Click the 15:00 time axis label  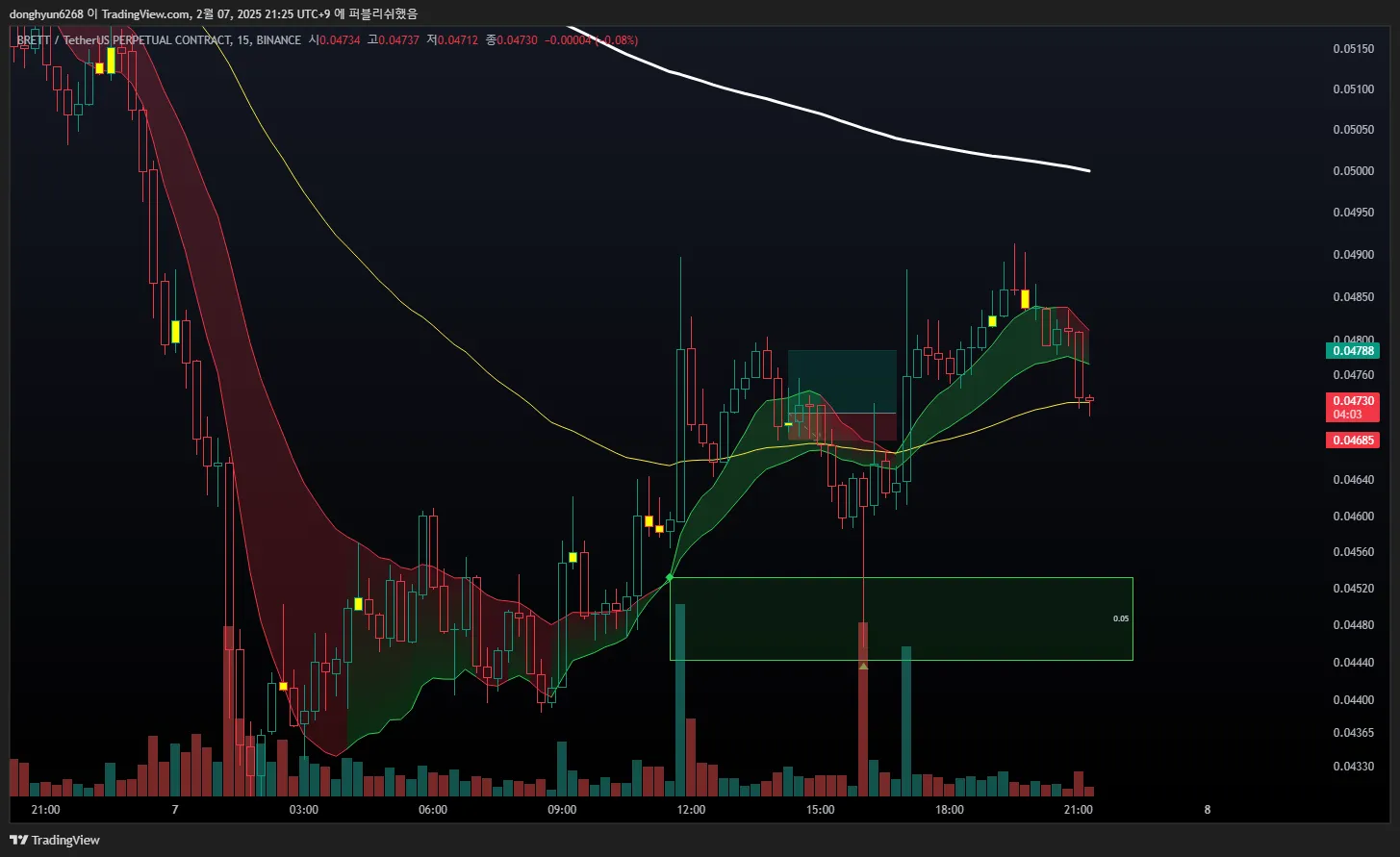click(x=820, y=810)
